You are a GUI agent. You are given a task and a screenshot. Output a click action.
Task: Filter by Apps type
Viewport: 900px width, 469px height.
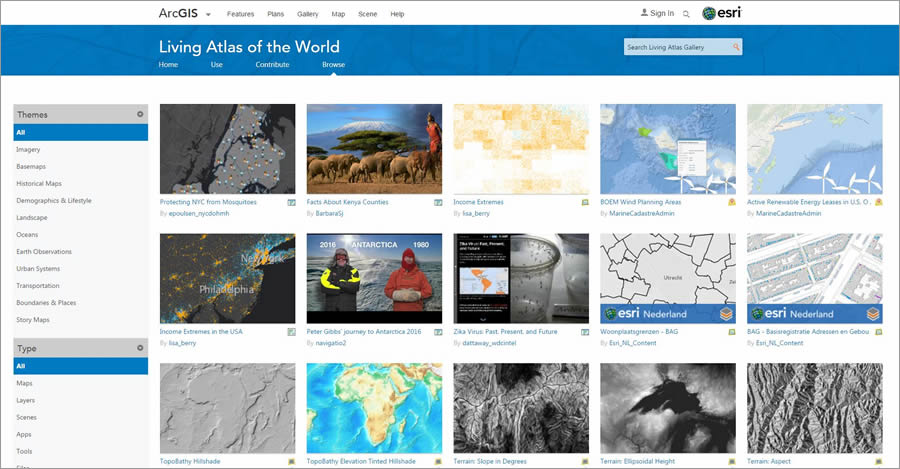[x=24, y=435]
